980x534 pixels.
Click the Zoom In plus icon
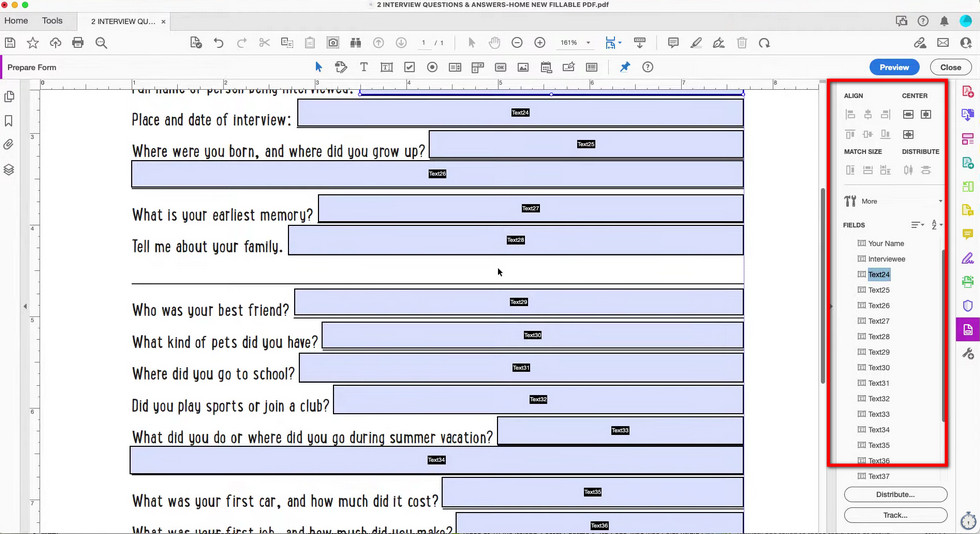click(x=540, y=43)
